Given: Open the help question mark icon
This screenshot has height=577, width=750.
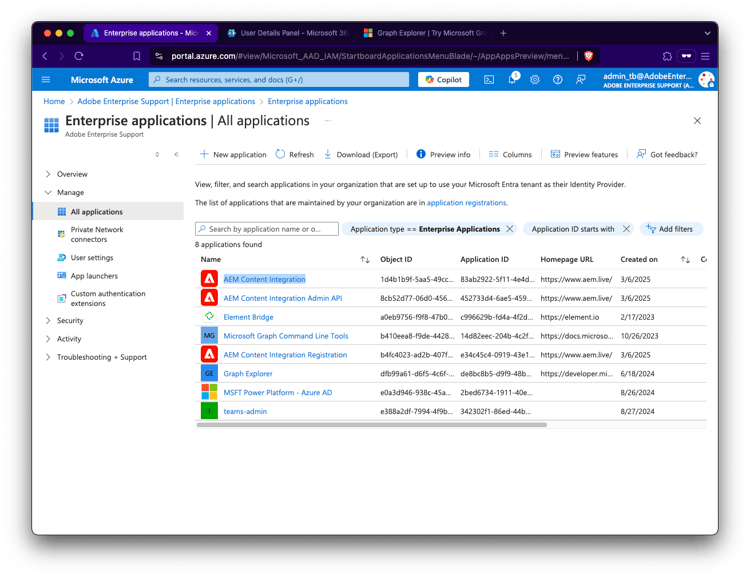Looking at the screenshot, I should tap(558, 79).
